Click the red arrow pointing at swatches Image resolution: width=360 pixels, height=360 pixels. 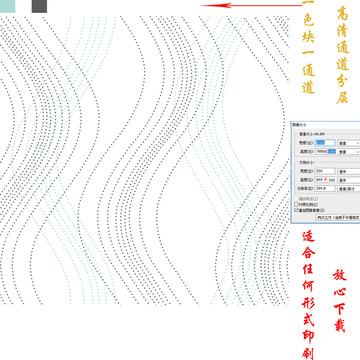point(251,5)
